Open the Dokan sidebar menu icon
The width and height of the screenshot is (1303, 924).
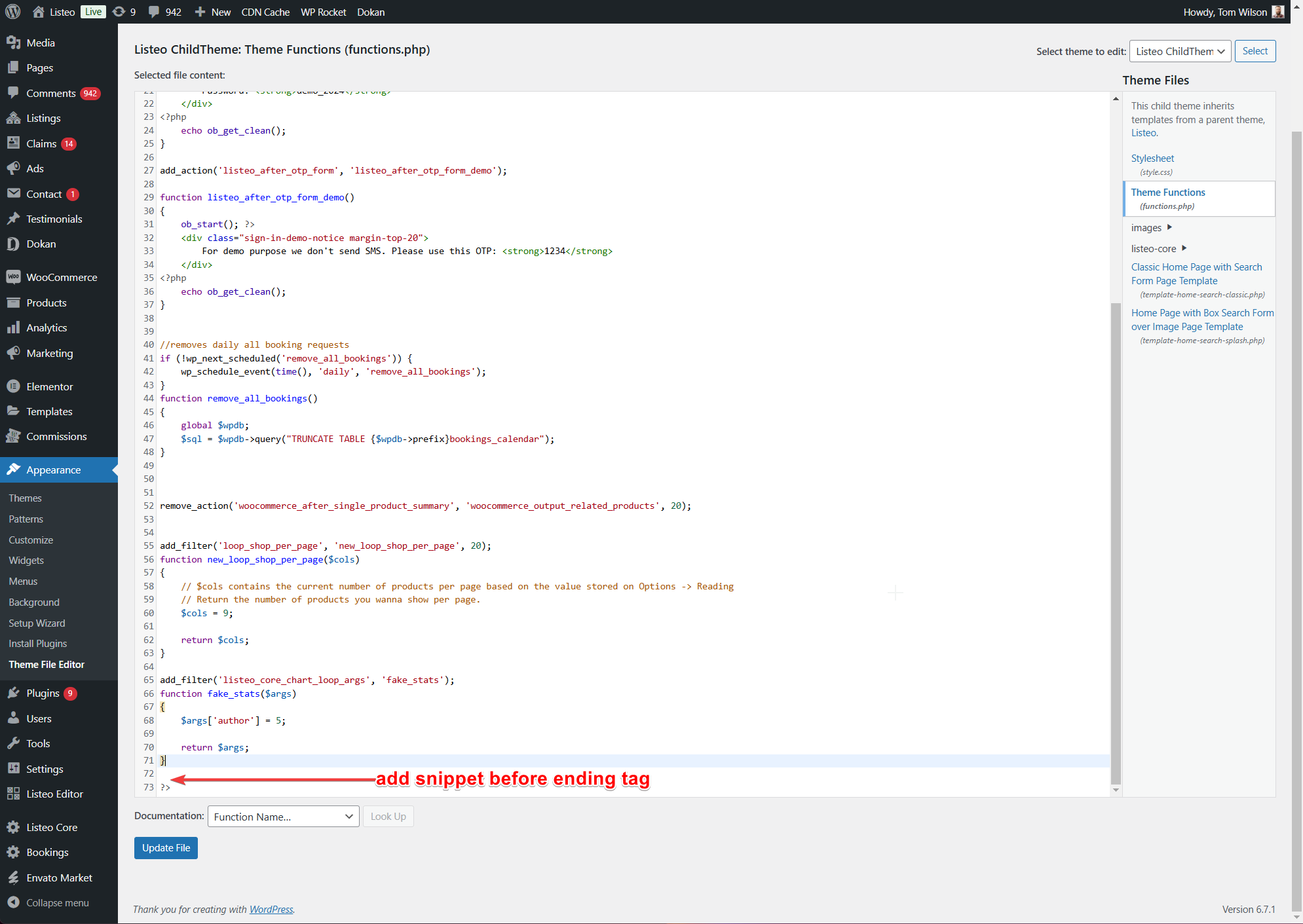point(13,244)
